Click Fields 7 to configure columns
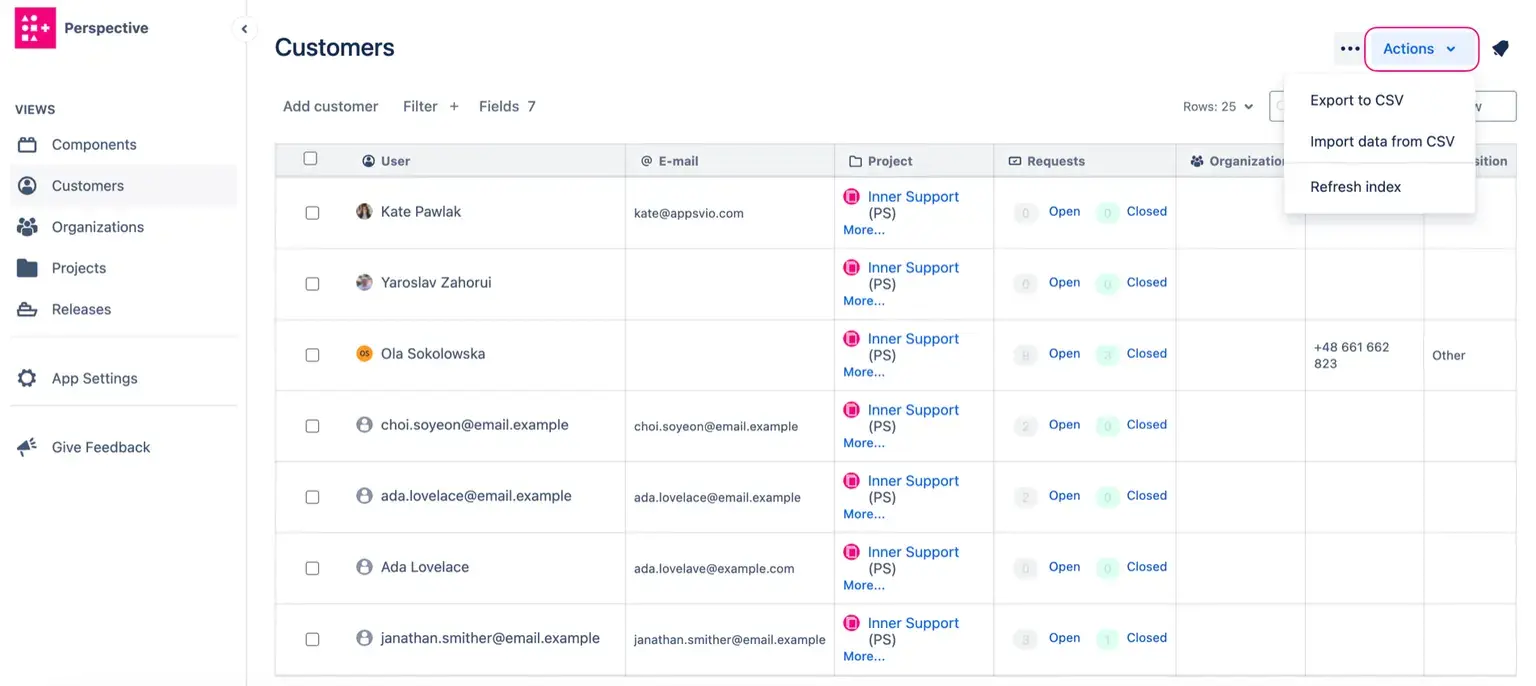Viewport: 1536px width, 686px height. coord(506,106)
